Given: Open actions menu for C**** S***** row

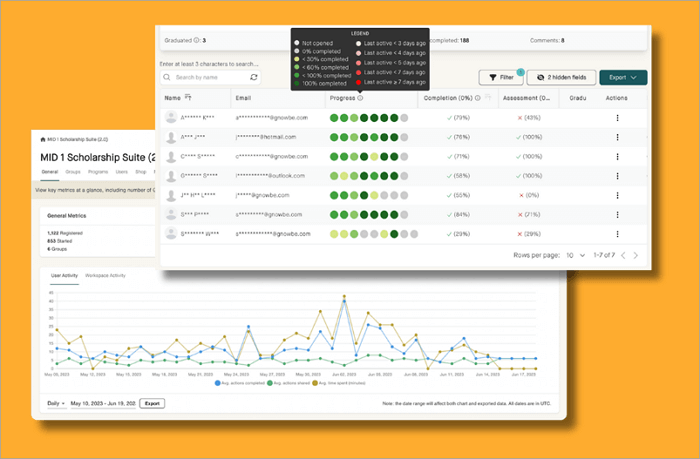Looking at the screenshot, I should pyautogui.click(x=617, y=157).
